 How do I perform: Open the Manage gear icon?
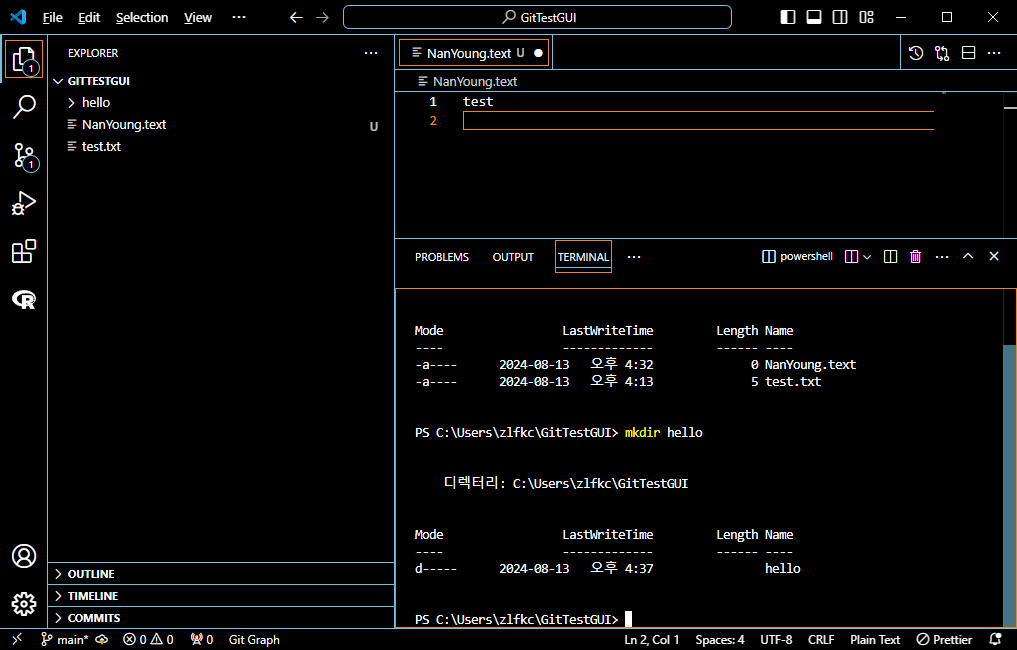coord(24,604)
